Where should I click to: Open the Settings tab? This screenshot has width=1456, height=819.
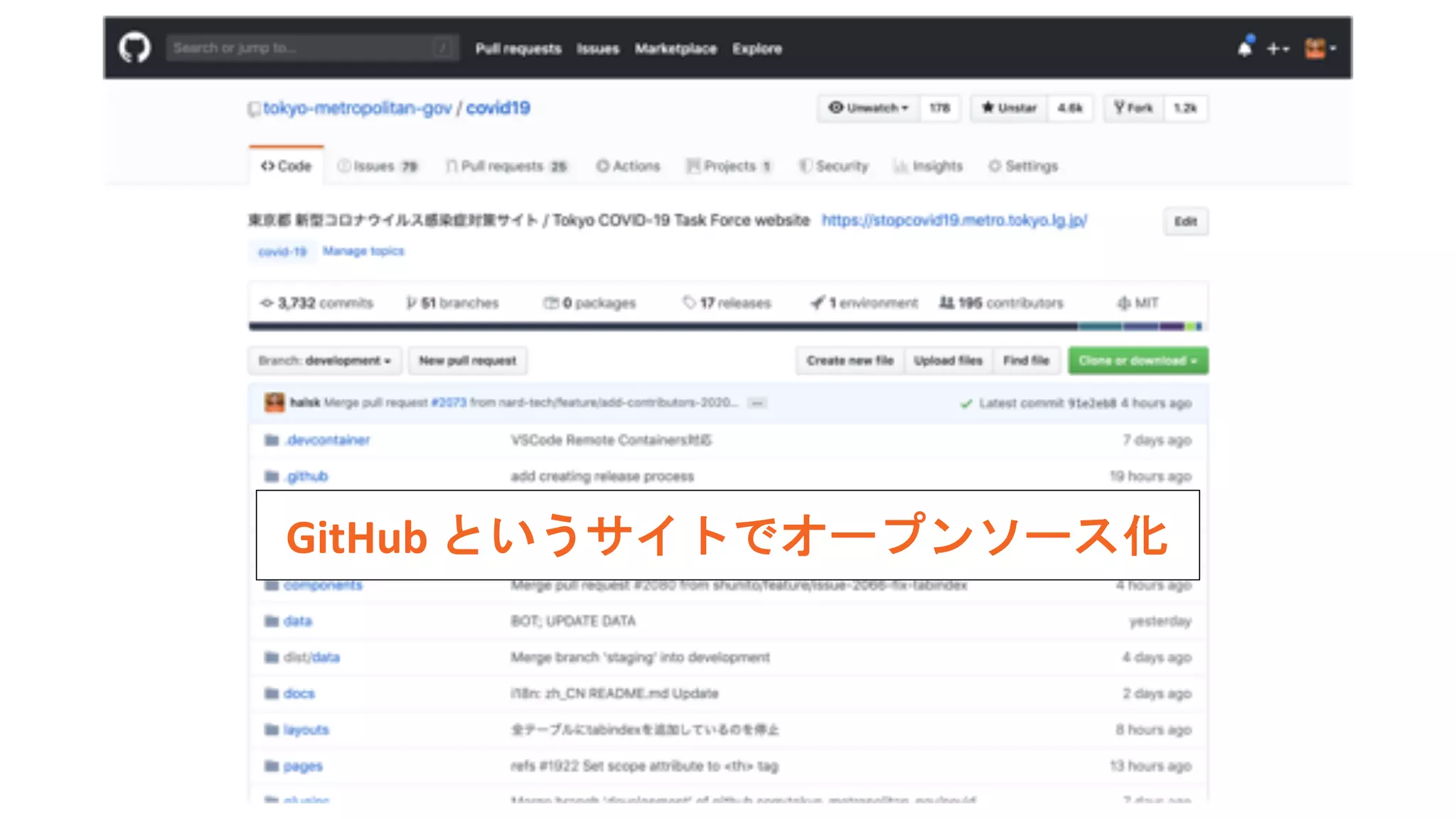tap(1022, 166)
